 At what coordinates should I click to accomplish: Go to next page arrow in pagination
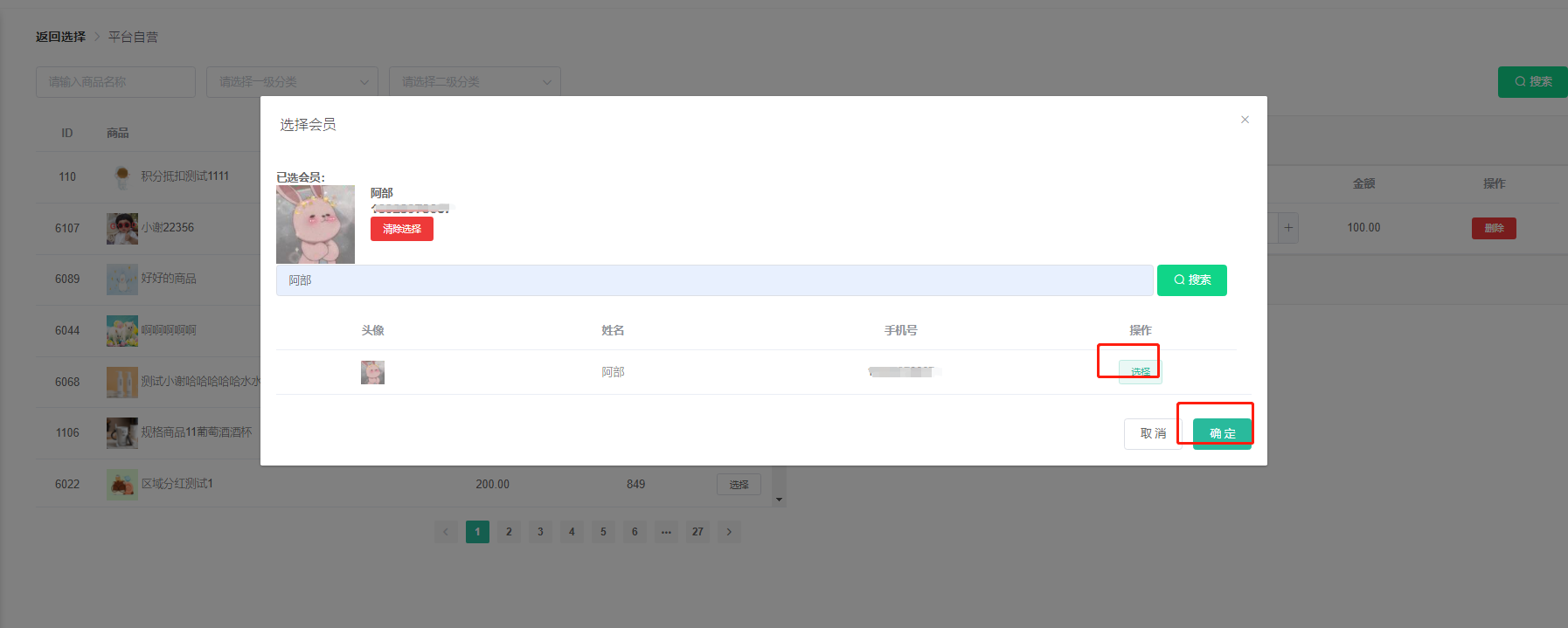click(x=729, y=532)
